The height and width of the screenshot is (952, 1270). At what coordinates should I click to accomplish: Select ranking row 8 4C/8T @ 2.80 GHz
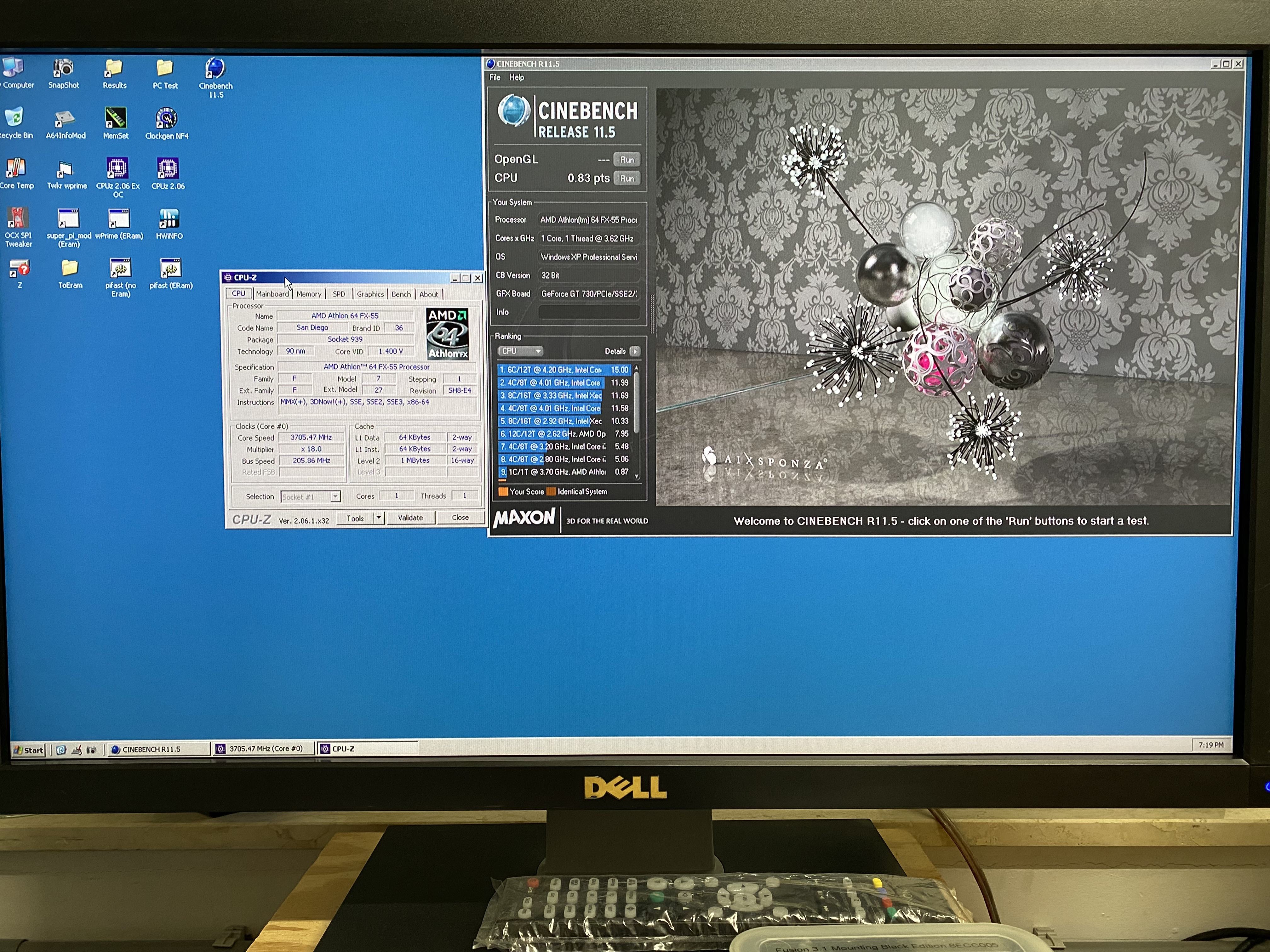pyautogui.click(x=564, y=459)
